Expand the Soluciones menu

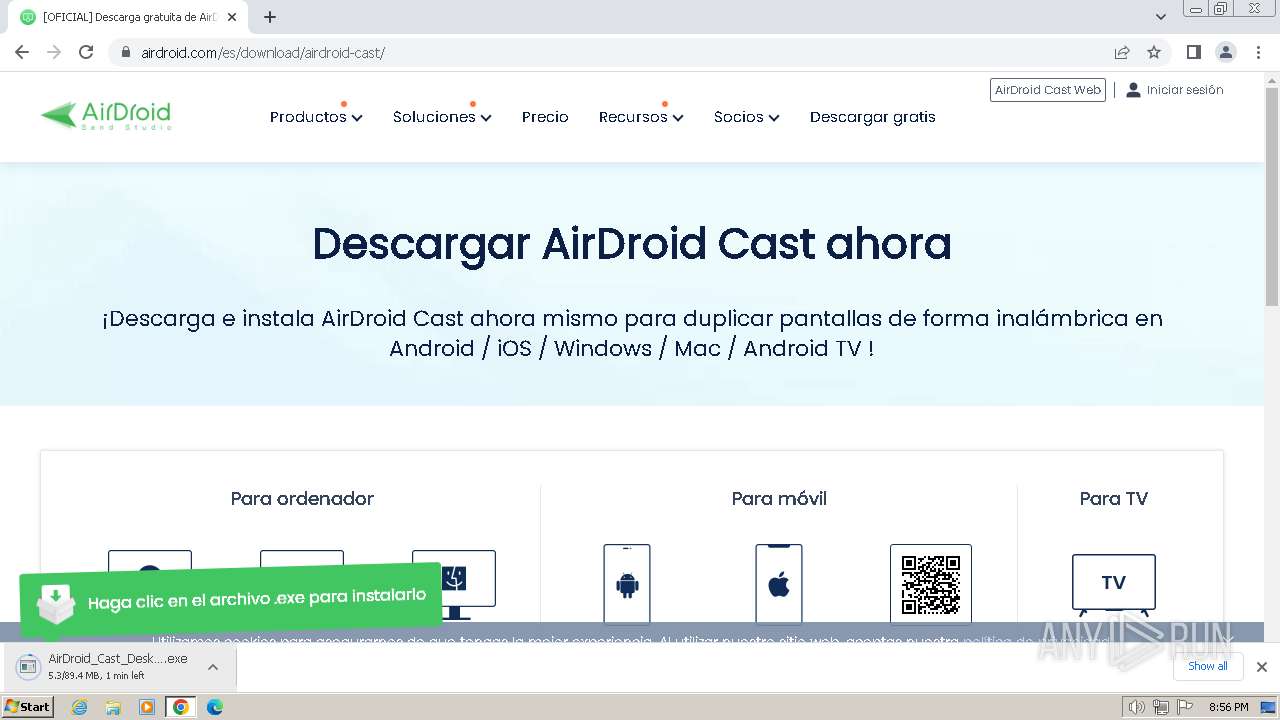pyautogui.click(x=442, y=117)
